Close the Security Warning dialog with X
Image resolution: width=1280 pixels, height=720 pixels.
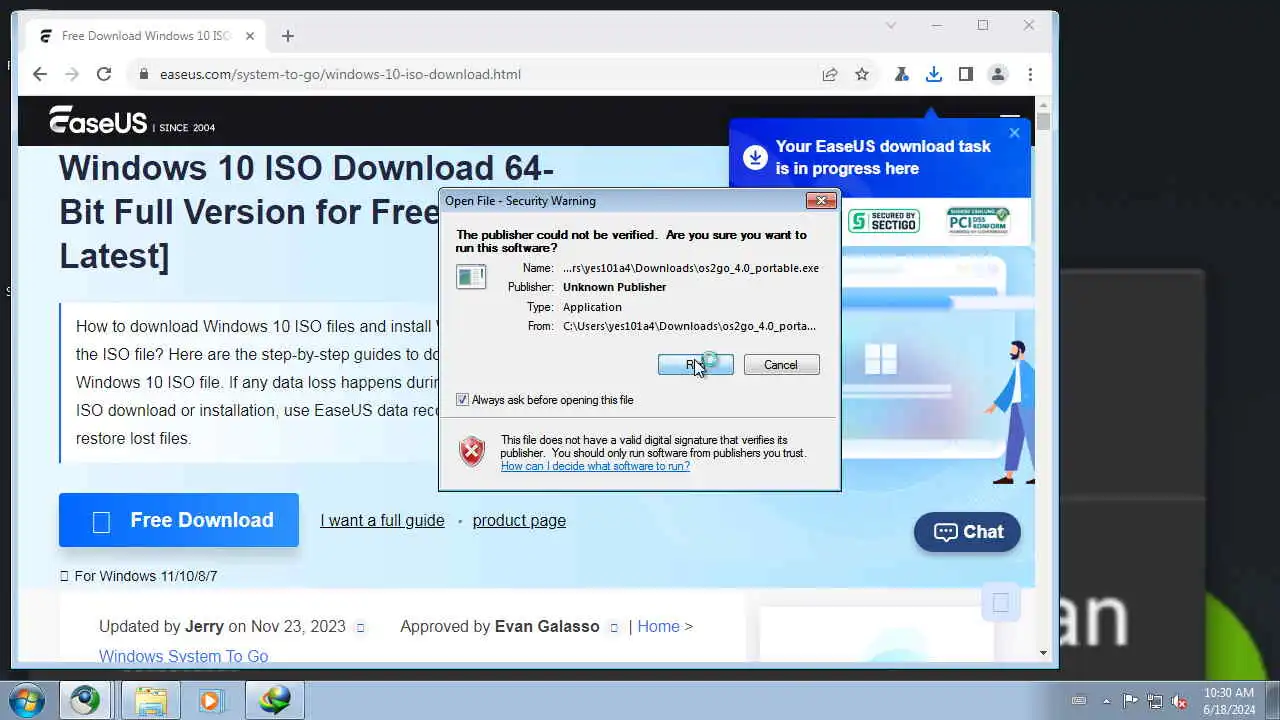point(821,201)
